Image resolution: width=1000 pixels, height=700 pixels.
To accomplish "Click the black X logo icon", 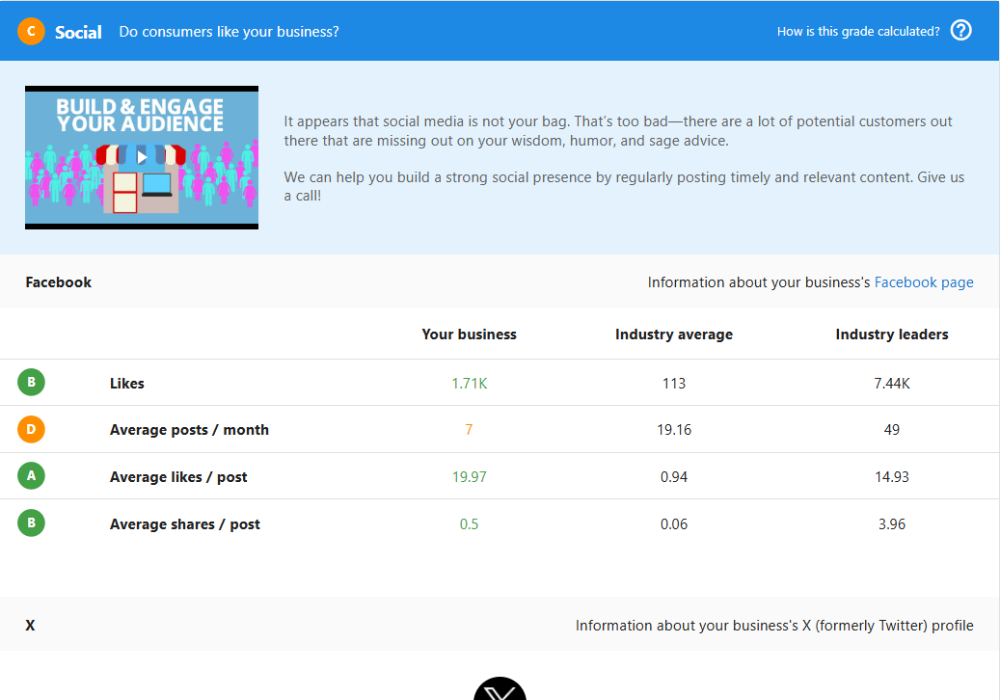I will [499, 690].
